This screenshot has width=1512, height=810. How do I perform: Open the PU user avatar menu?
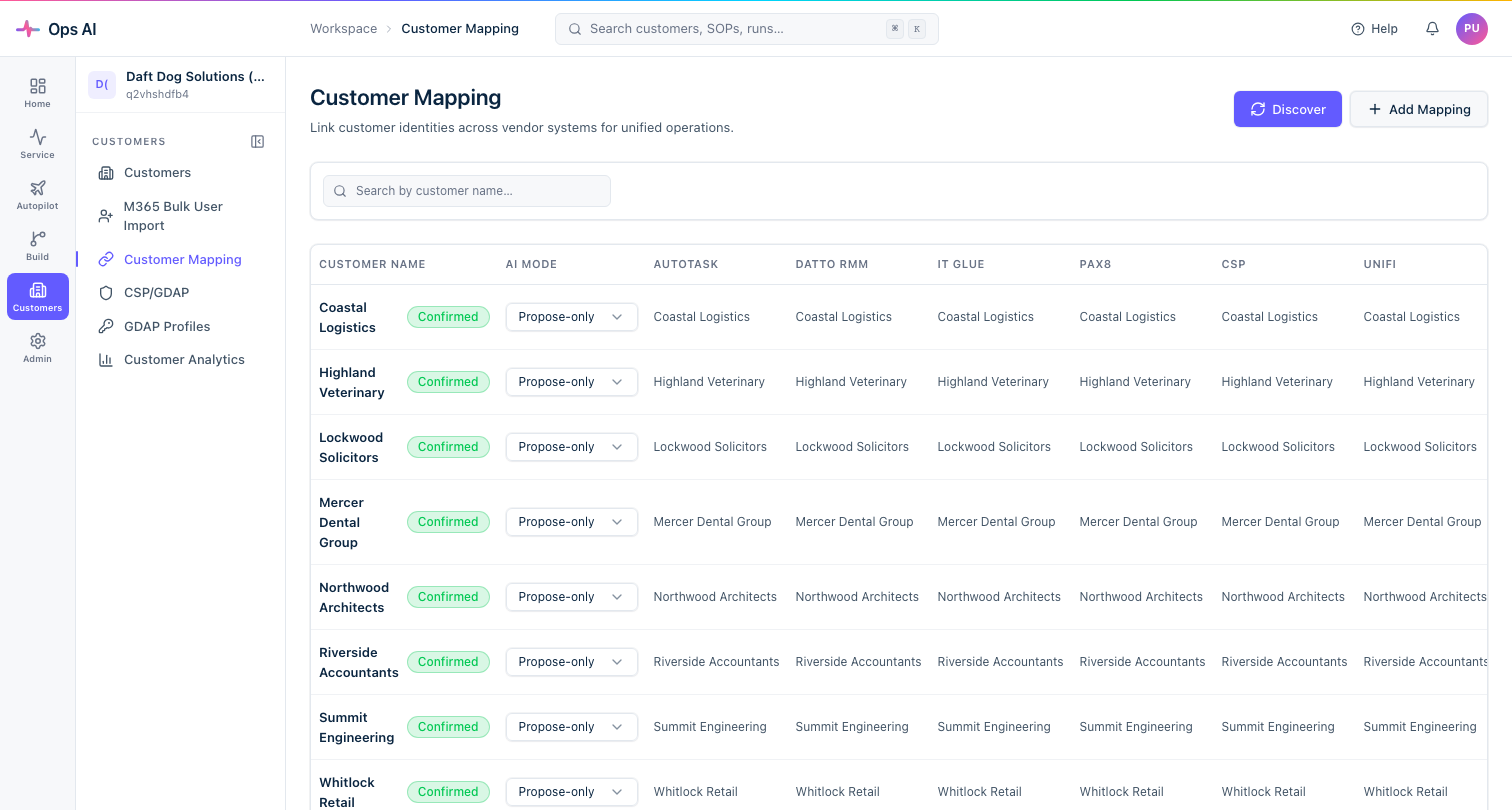pyautogui.click(x=1471, y=29)
